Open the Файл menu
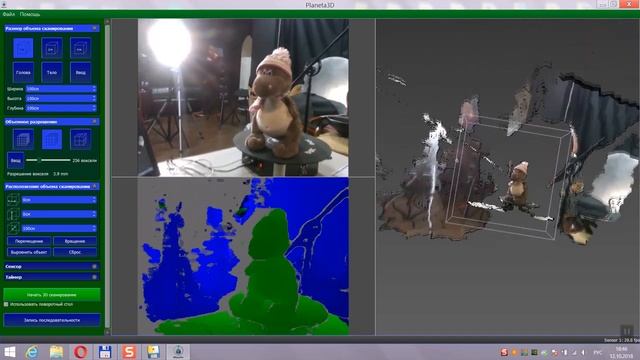The image size is (640, 360). [x=9, y=14]
